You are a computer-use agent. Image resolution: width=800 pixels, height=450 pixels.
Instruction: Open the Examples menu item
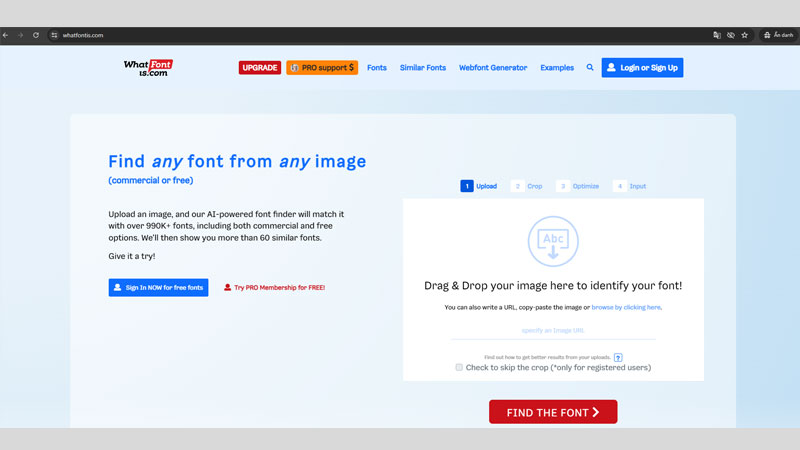[x=557, y=67]
